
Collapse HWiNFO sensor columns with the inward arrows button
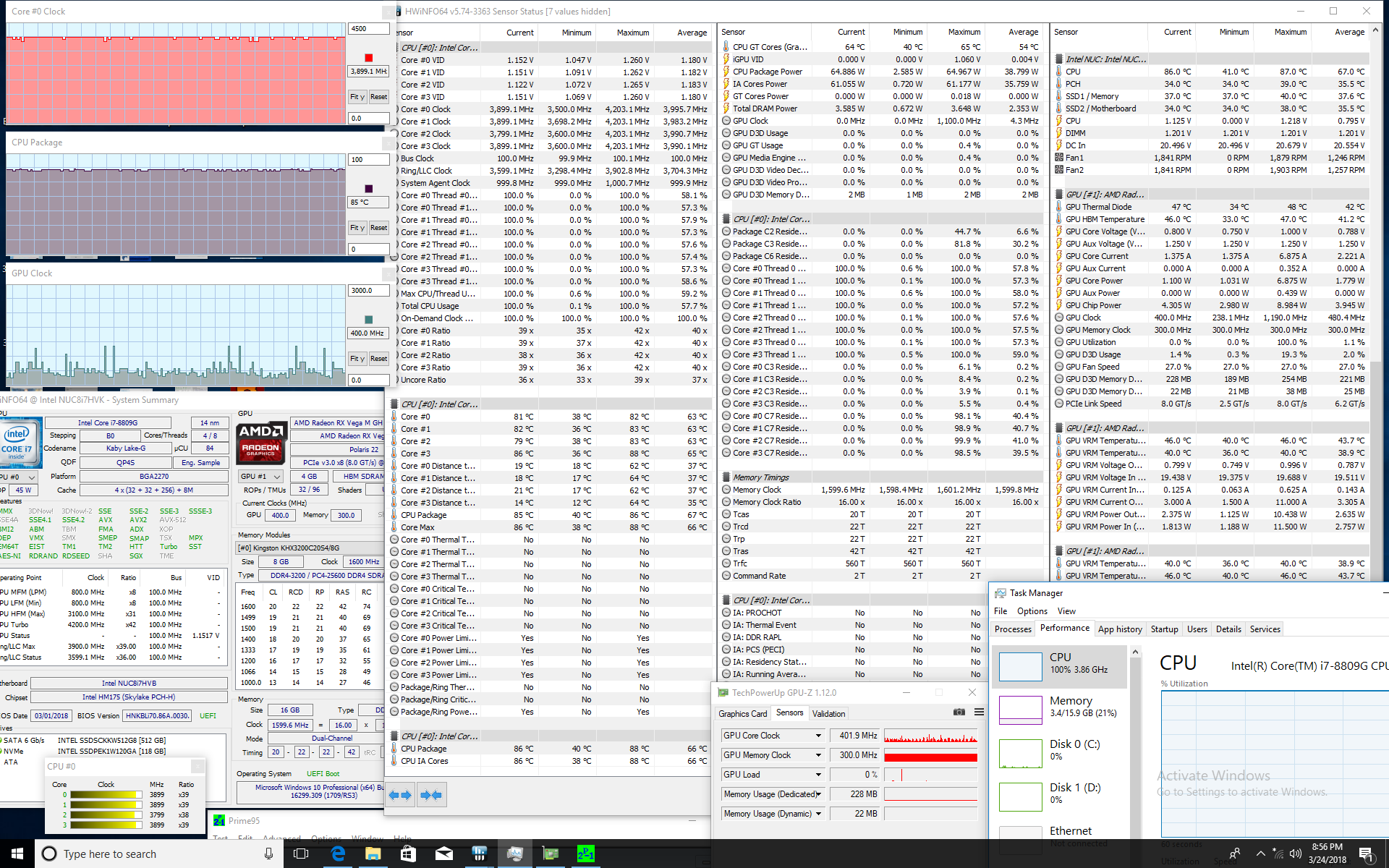[431, 795]
